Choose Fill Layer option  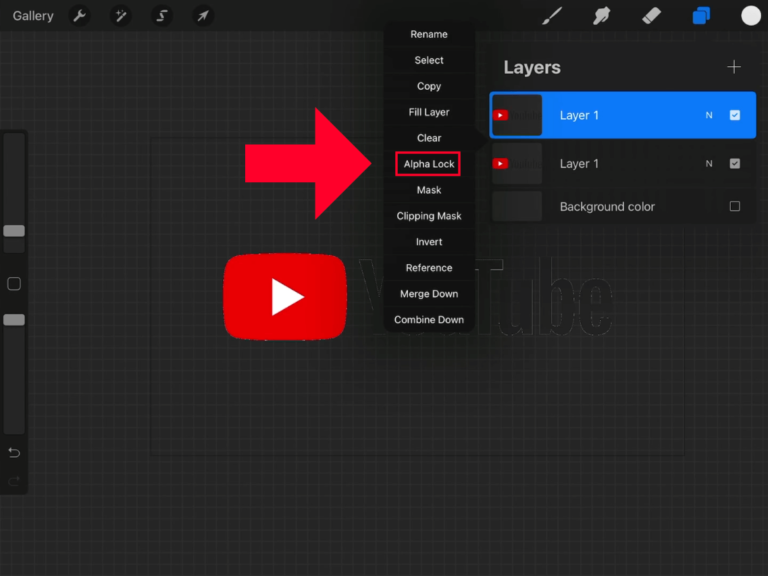click(x=429, y=112)
